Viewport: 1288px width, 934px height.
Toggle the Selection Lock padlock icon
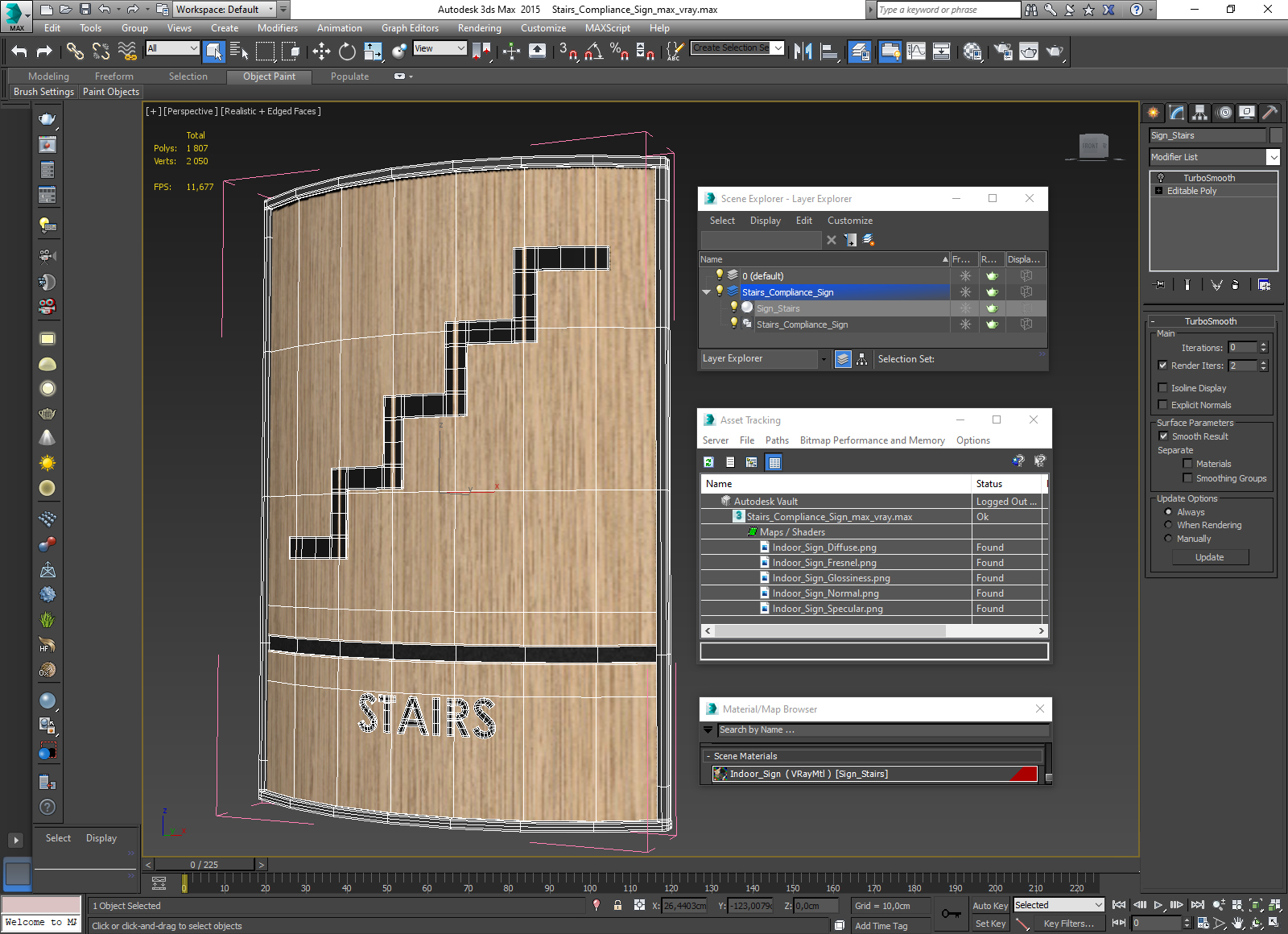(x=617, y=905)
